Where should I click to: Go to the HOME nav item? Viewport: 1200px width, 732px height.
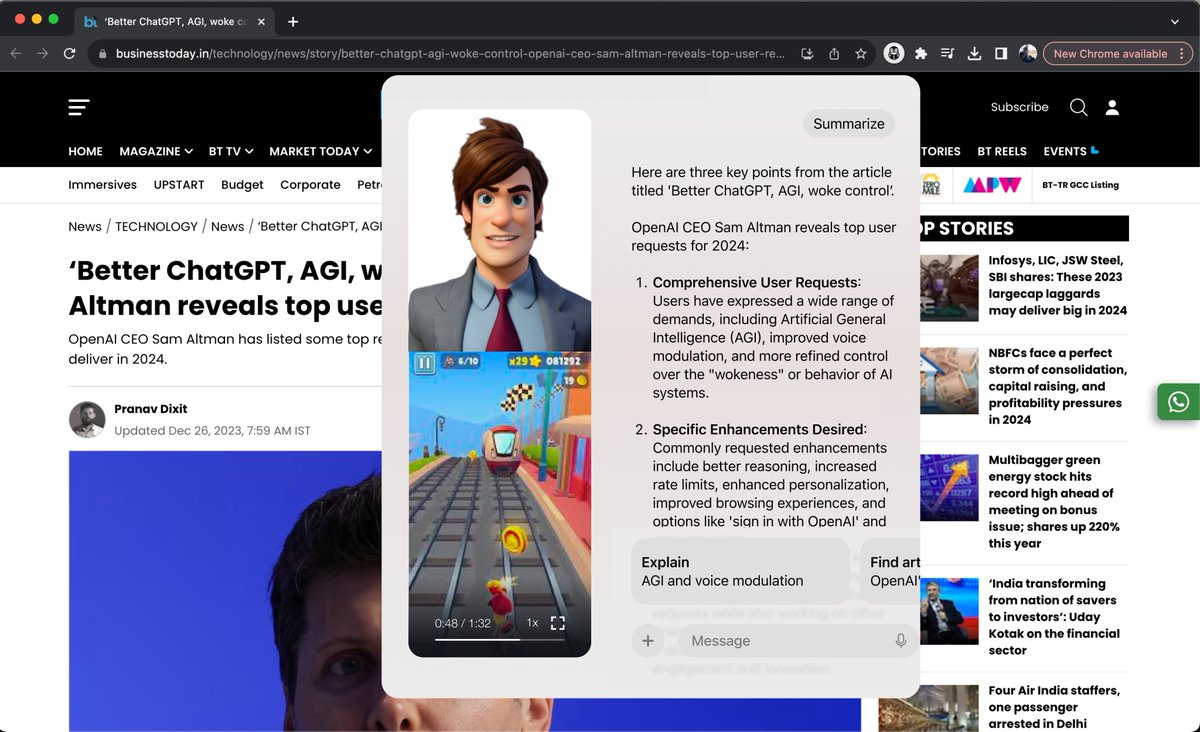(x=85, y=151)
